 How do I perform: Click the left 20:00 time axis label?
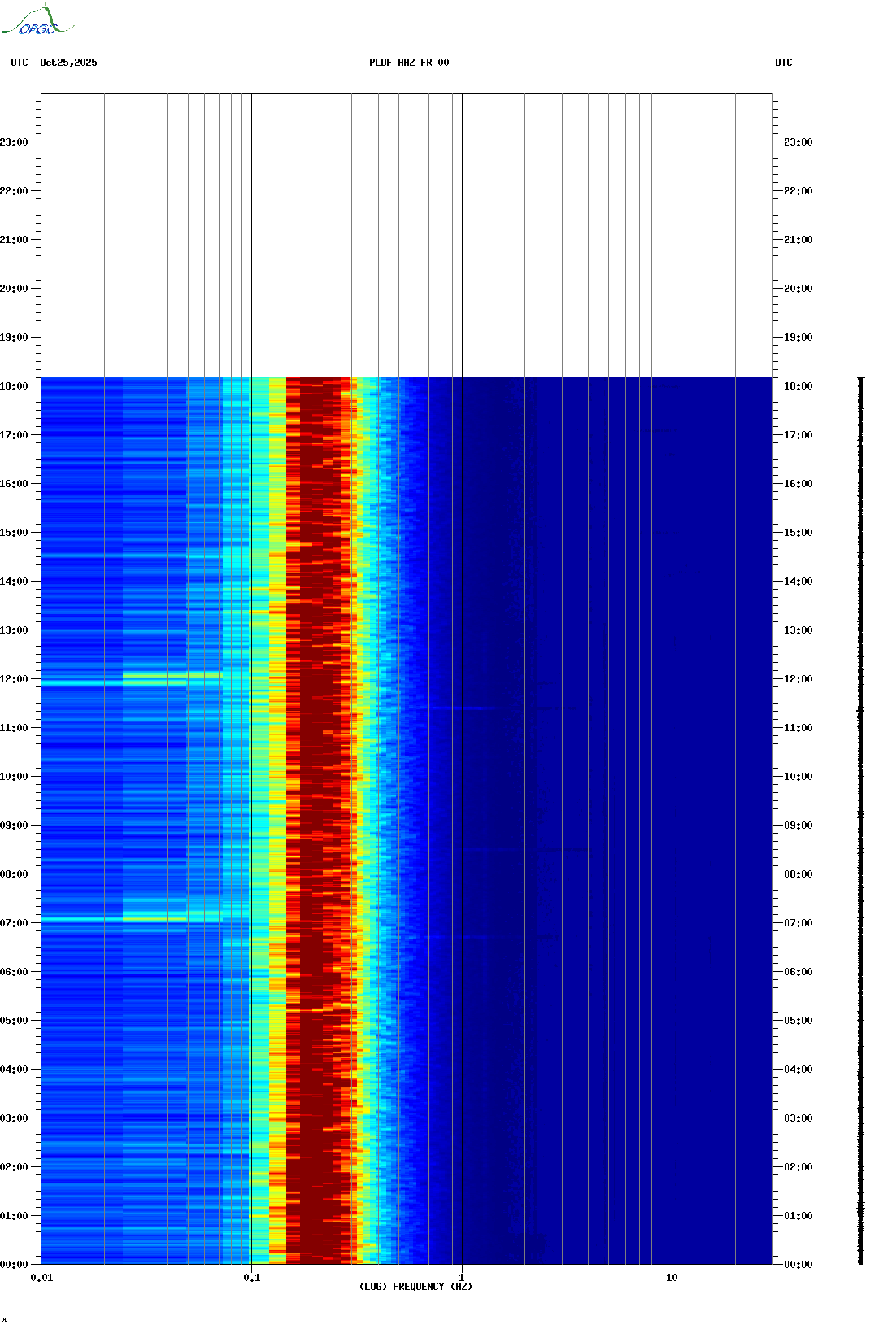tap(14, 289)
